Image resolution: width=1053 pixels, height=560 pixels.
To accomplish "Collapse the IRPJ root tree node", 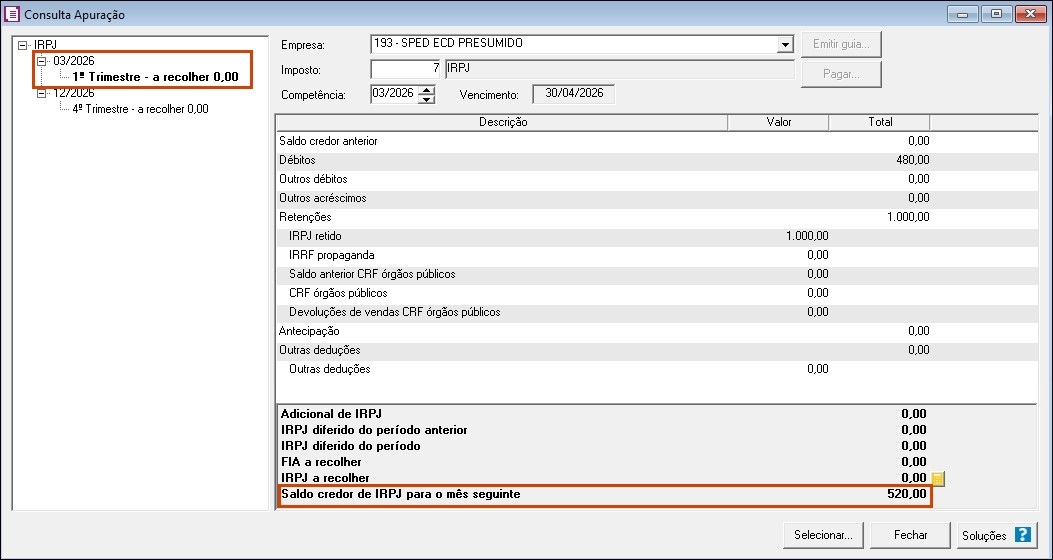I will tap(24, 46).
